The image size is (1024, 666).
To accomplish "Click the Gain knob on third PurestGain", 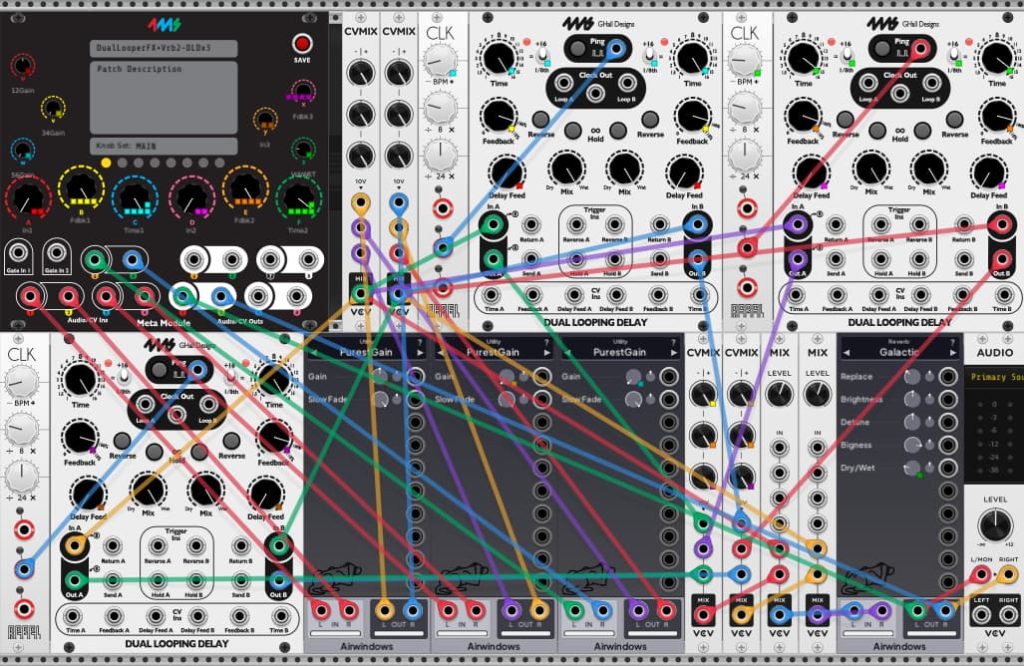I will [x=633, y=377].
